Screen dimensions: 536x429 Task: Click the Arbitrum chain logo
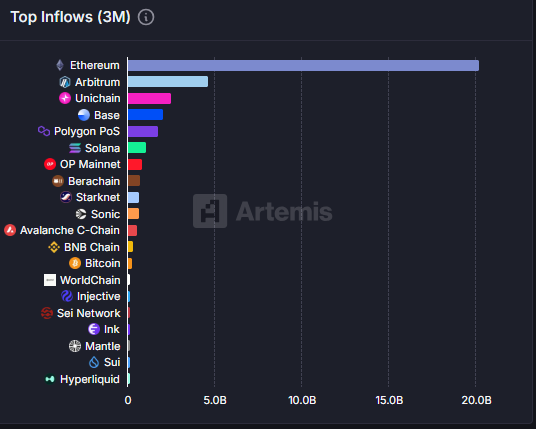65,82
